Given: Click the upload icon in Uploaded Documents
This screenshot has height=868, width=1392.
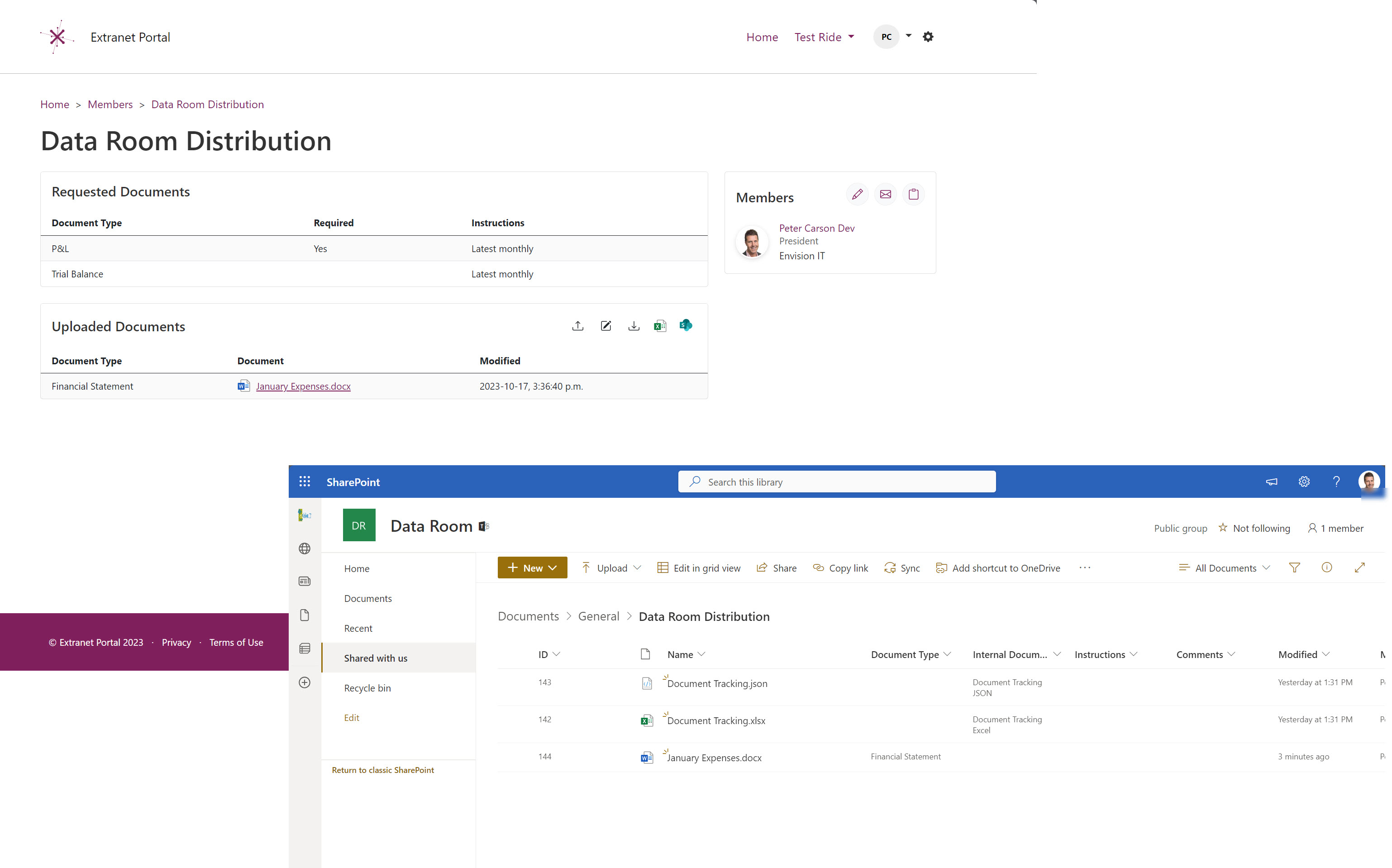Looking at the screenshot, I should pos(577,325).
